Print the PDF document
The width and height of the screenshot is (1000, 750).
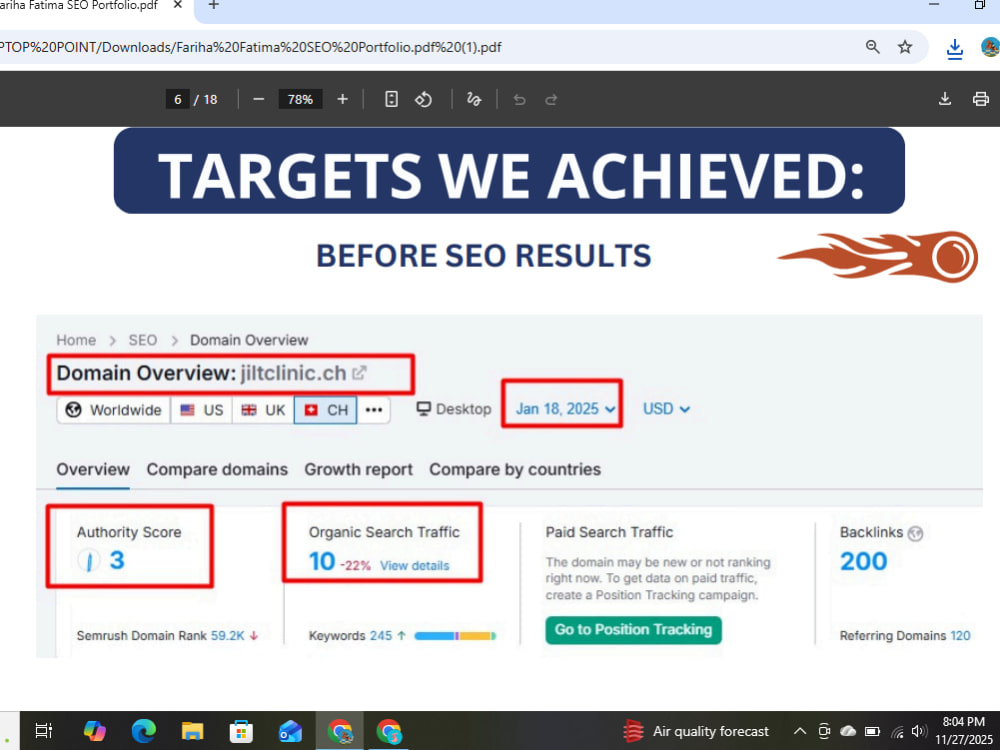pyautogui.click(x=981, y=99)
